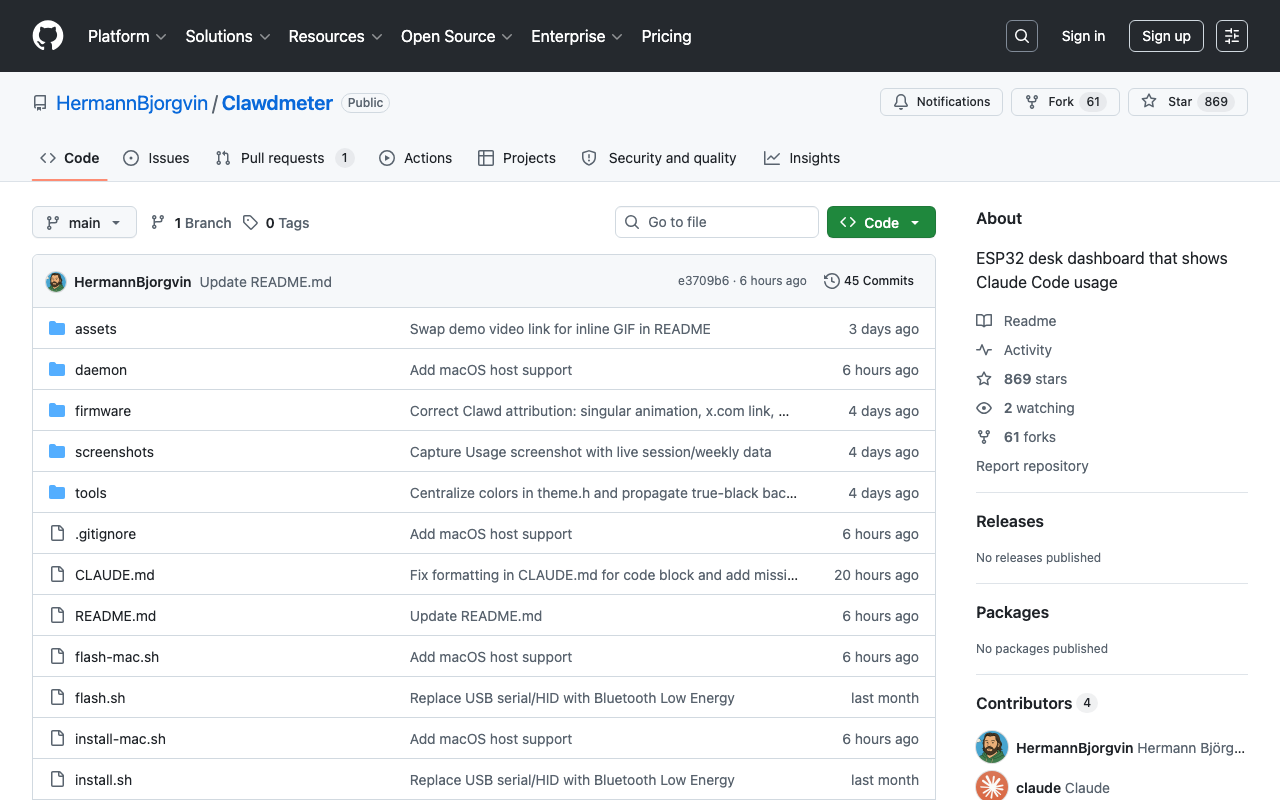Click the Go to file search field
The image size is (1280, 800).
(x=717, y=222)
